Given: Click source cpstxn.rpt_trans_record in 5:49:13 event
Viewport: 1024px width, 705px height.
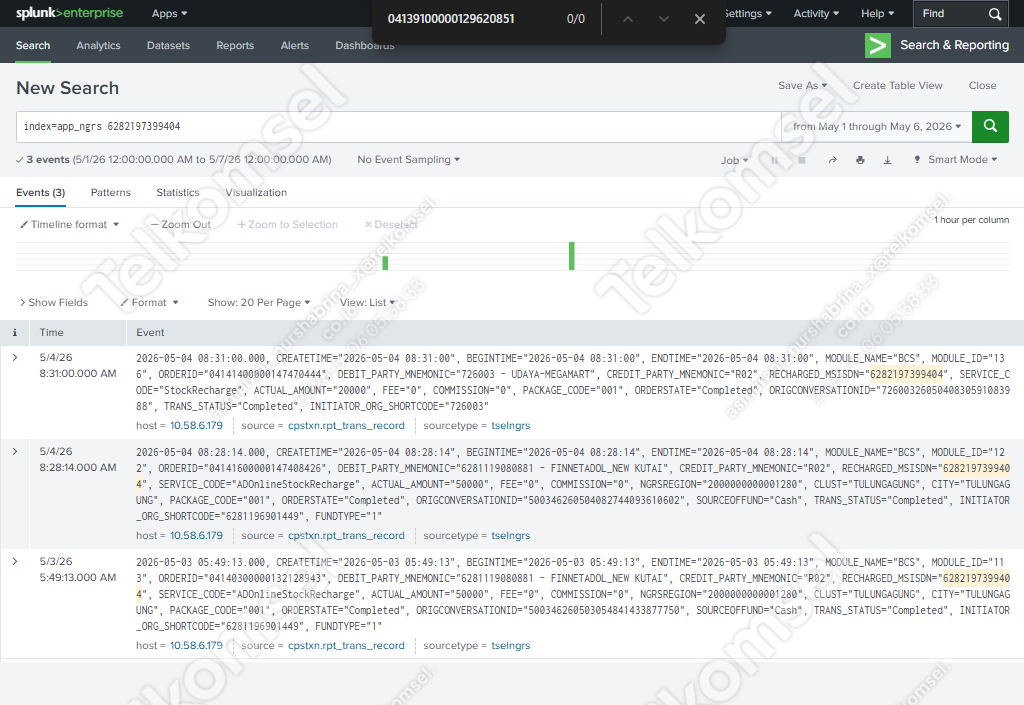Looking at the screenshot, I should 346,646.
